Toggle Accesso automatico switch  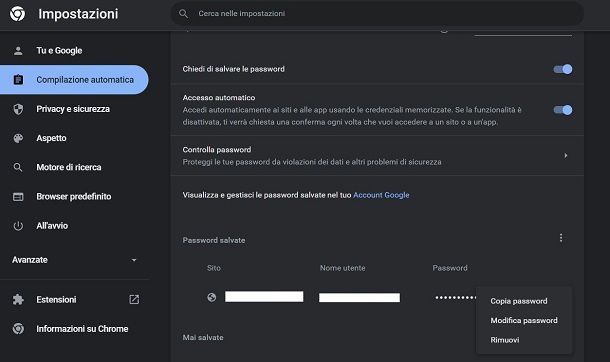(x=563, y=110)
